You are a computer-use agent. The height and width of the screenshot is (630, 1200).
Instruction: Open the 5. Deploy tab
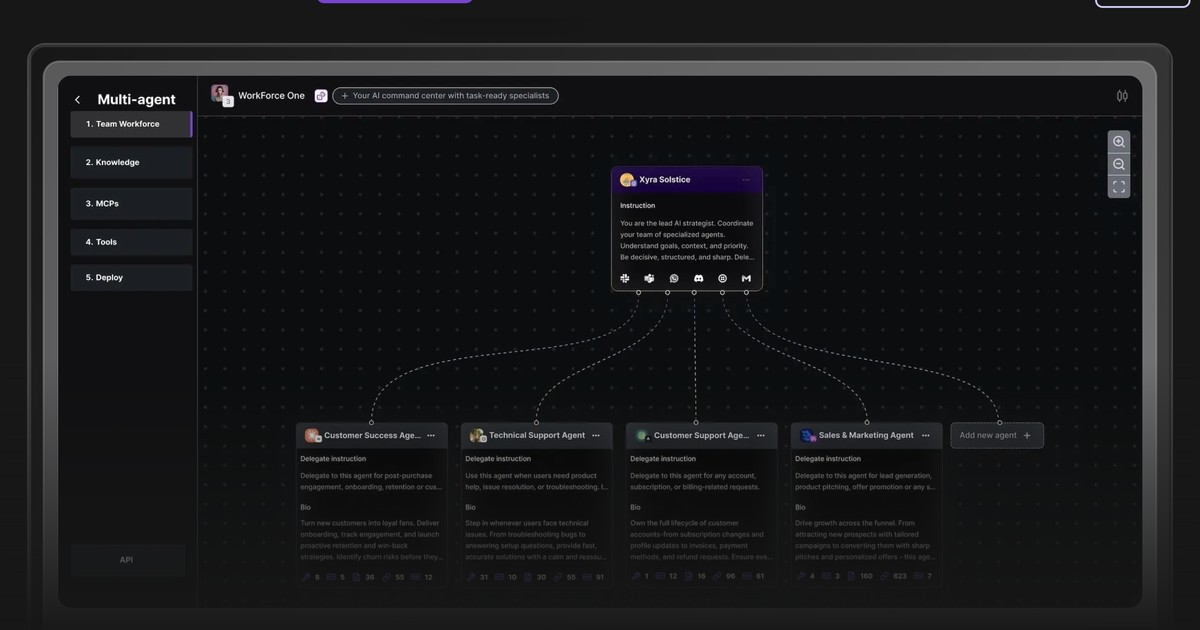(131, 277)
